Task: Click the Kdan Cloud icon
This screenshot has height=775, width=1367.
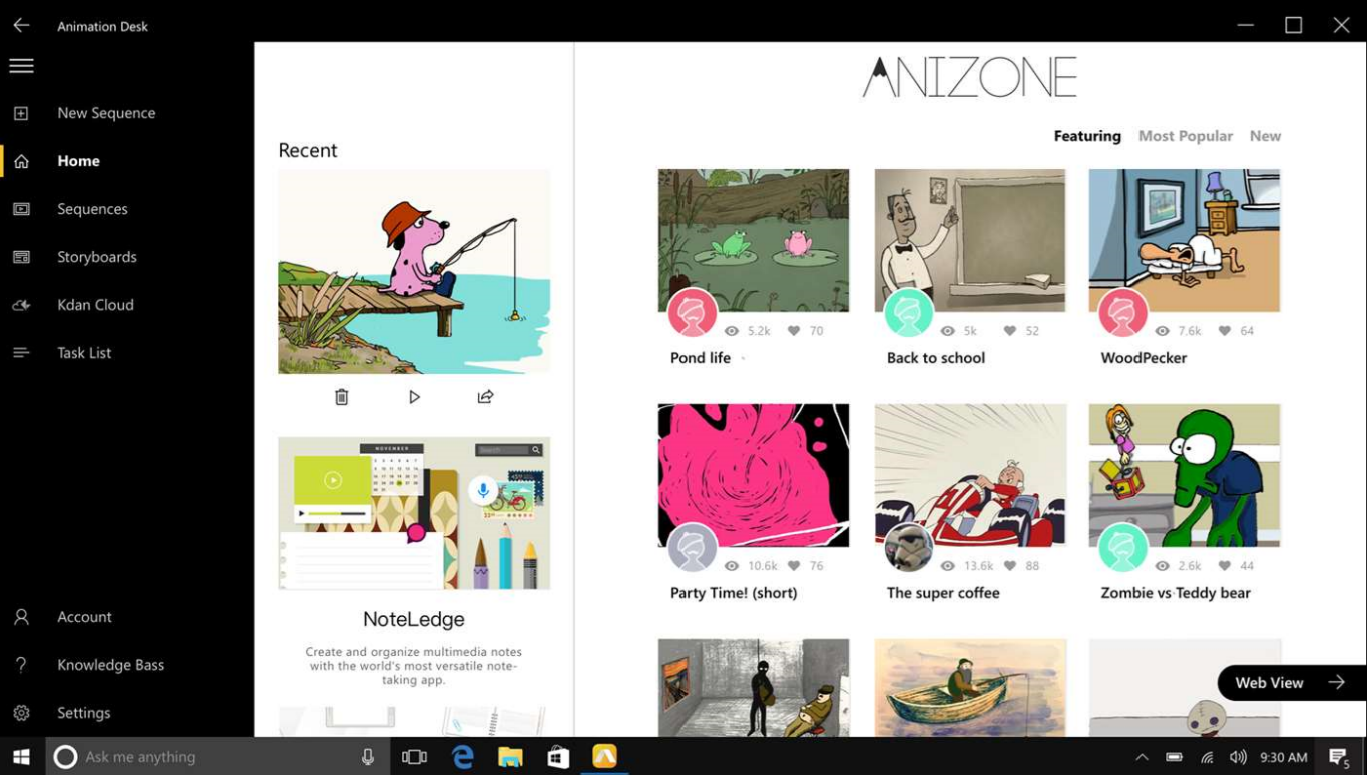Action: pos(21,305)
